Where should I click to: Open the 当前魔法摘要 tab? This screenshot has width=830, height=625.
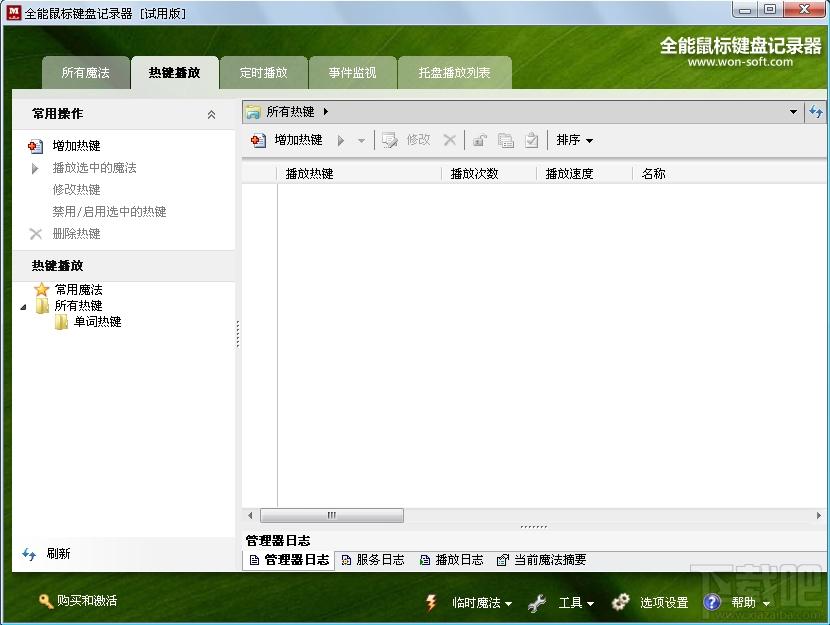542,560
